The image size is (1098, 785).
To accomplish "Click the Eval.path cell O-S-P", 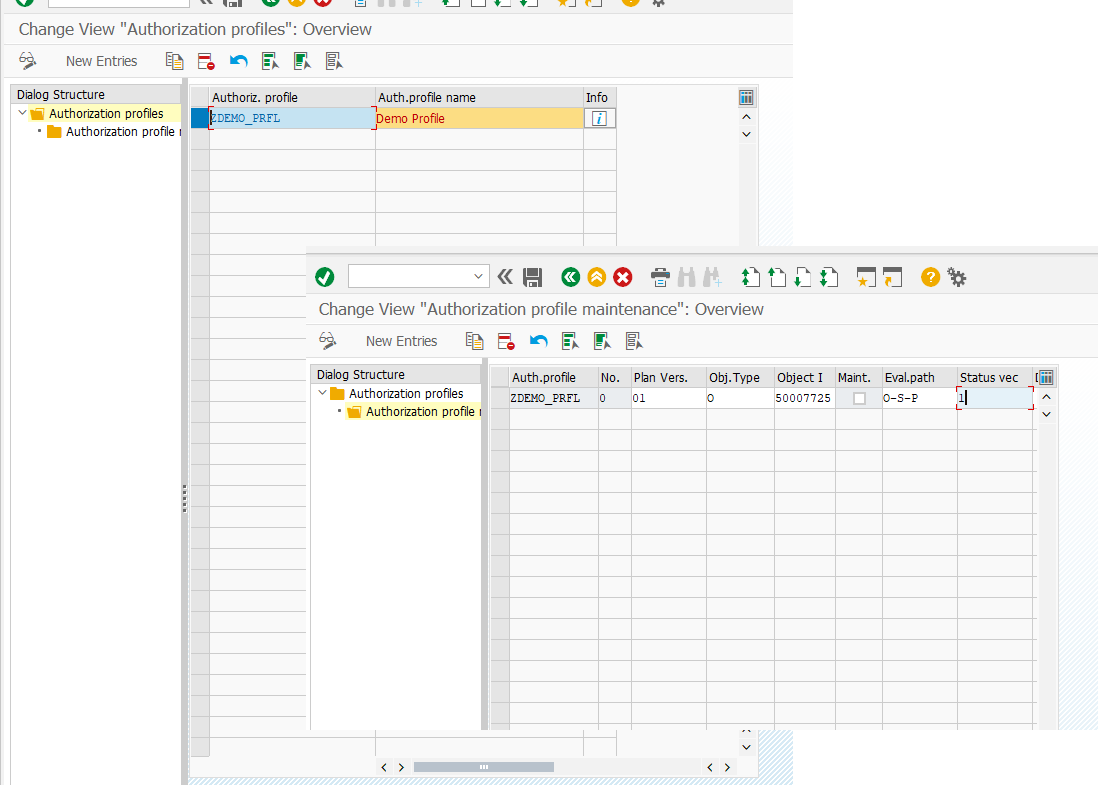I will [919, 398].
